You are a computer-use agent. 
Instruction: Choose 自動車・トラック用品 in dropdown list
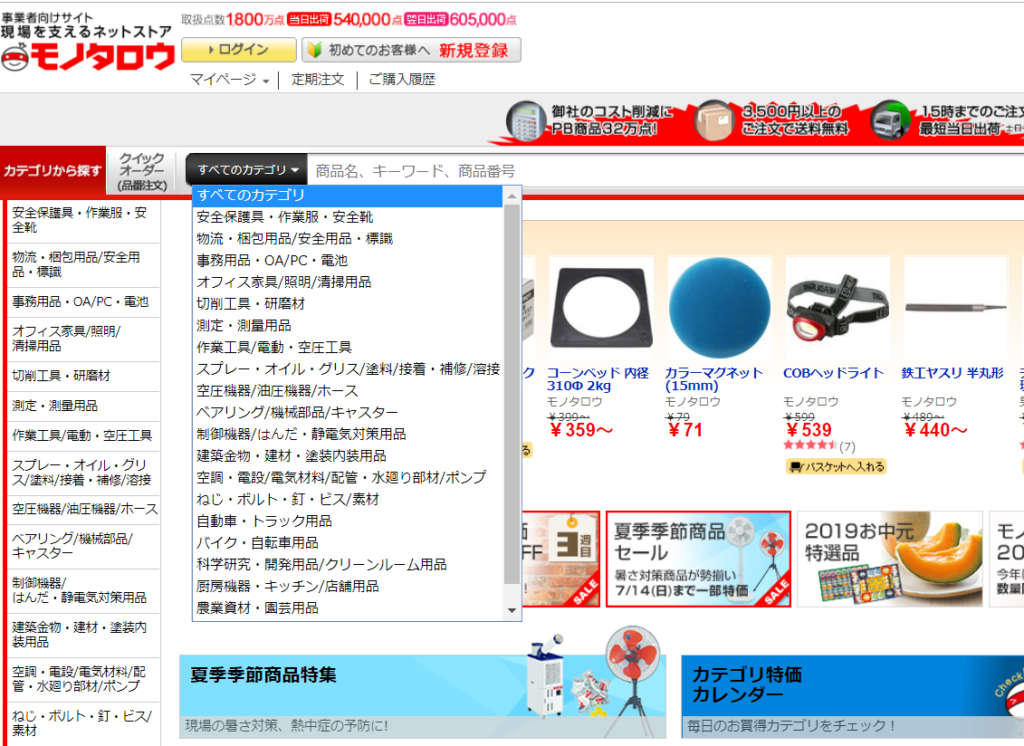click(x=348, y=521)
